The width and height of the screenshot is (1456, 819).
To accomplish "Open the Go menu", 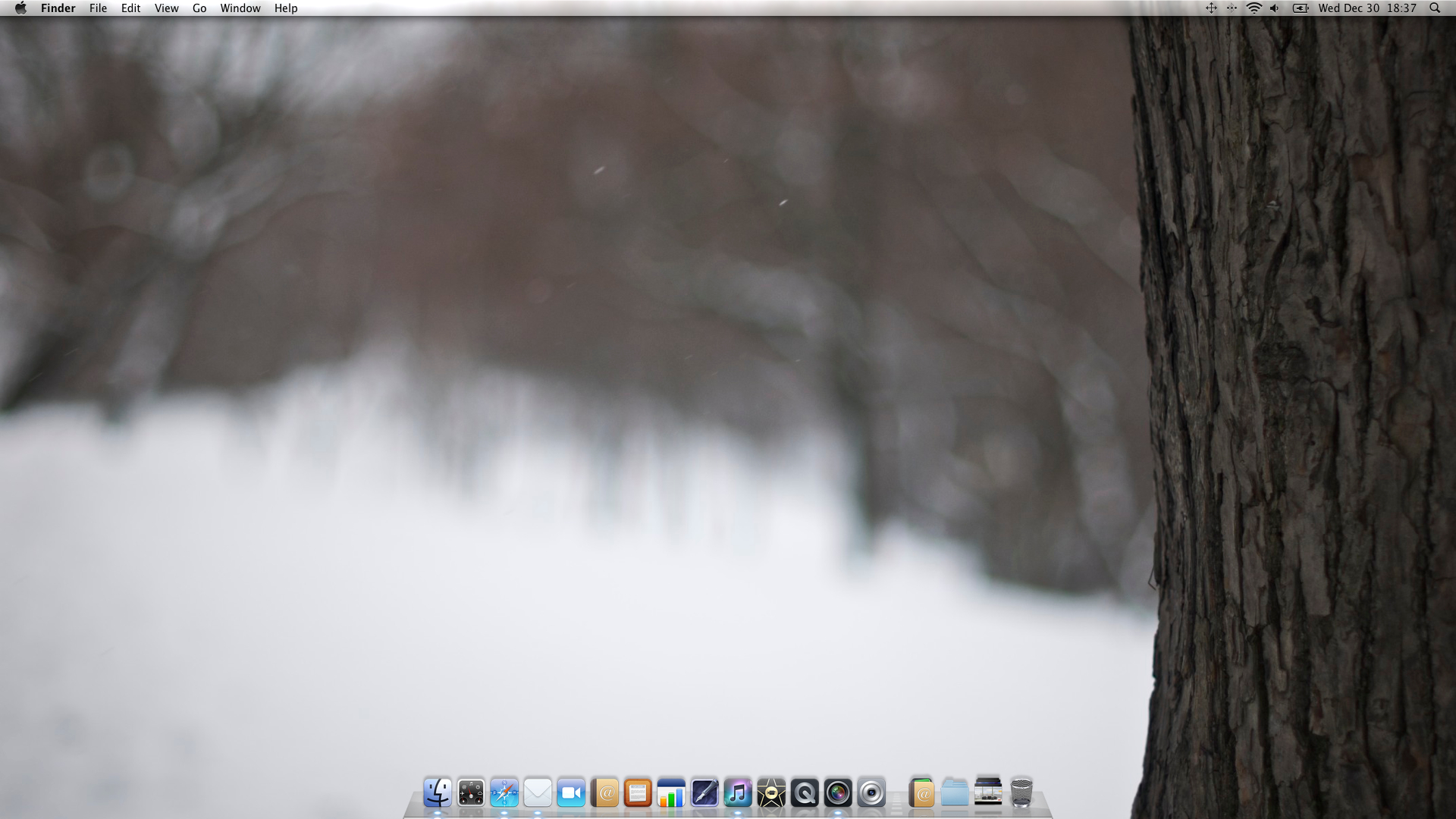I will click(x=199, y=8).
